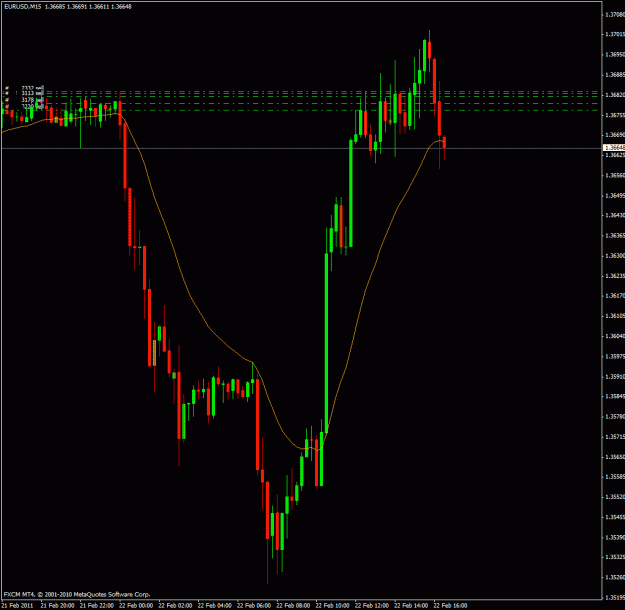This screenshot has height=610, width=625.
Task: Click the 1.36170 price axis label
Action: (x=615, y=295)
